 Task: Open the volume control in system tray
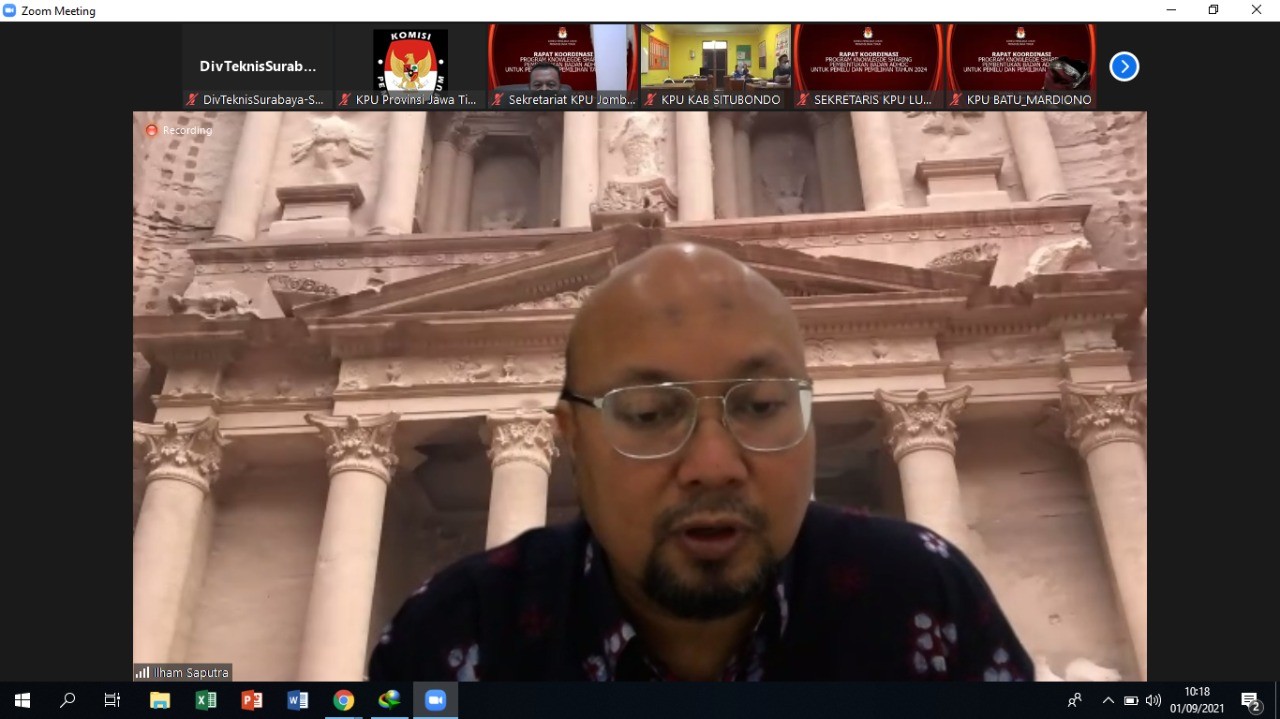(x=1153, y=700)
